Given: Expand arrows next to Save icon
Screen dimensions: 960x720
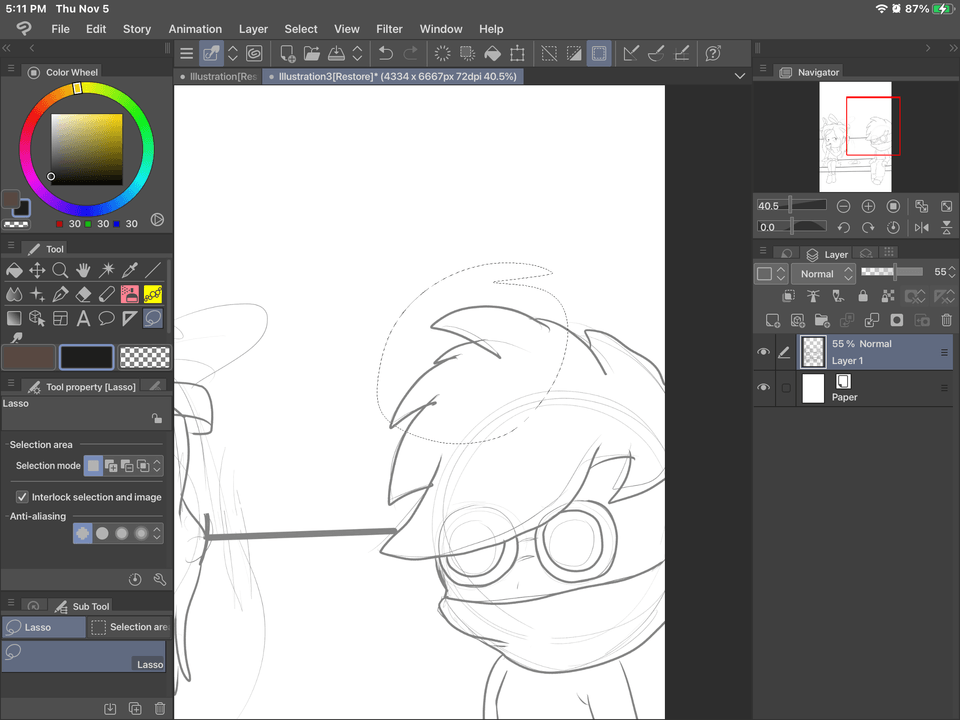Looking at the screenshot, I should pos(358,53).
